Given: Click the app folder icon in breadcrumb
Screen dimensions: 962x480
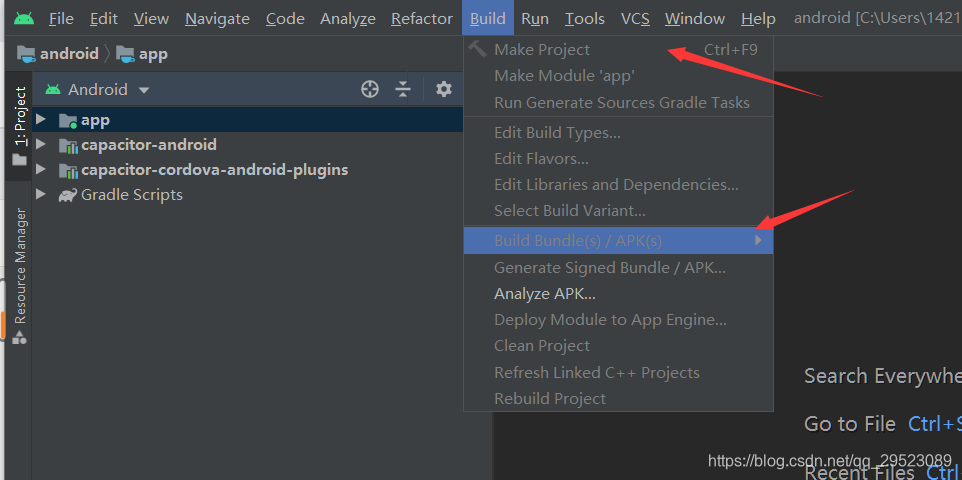Looking at the screenshot, I should point(125,54).
